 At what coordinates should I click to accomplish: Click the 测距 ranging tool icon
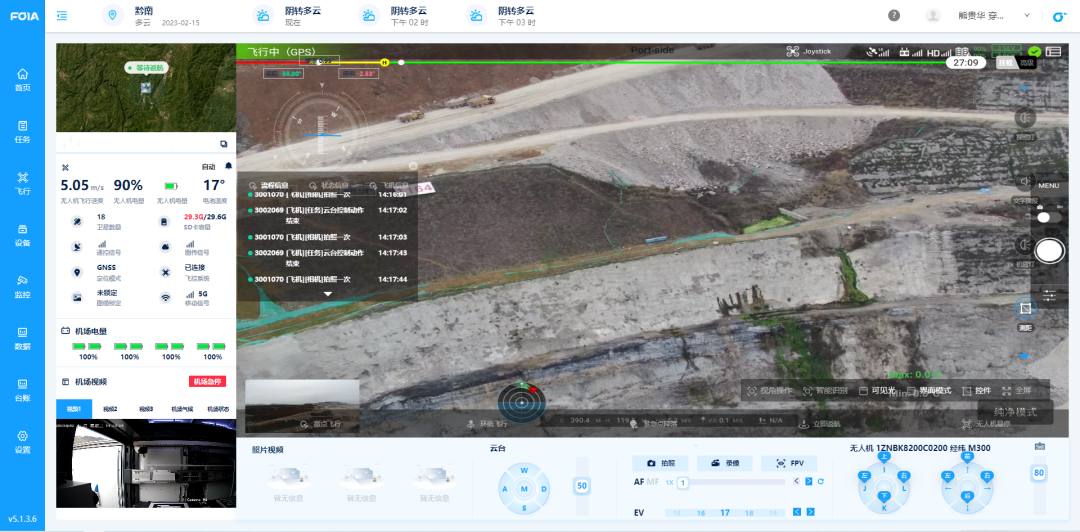point(1025,309)
